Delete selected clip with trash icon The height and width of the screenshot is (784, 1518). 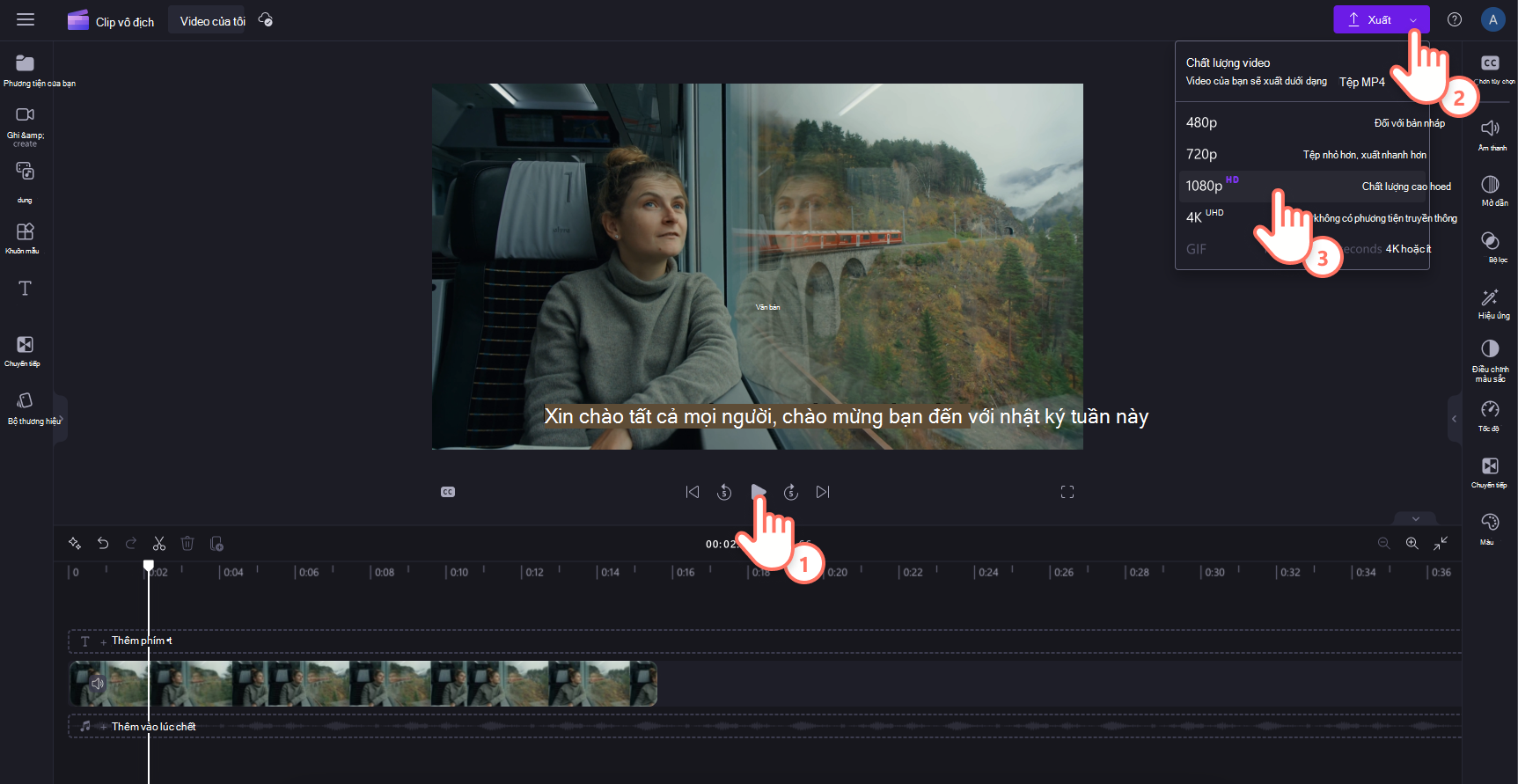(x=187, y=543)
